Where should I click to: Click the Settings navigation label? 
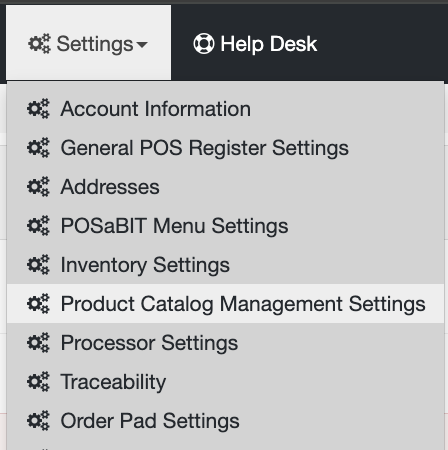tap(95, 44)
